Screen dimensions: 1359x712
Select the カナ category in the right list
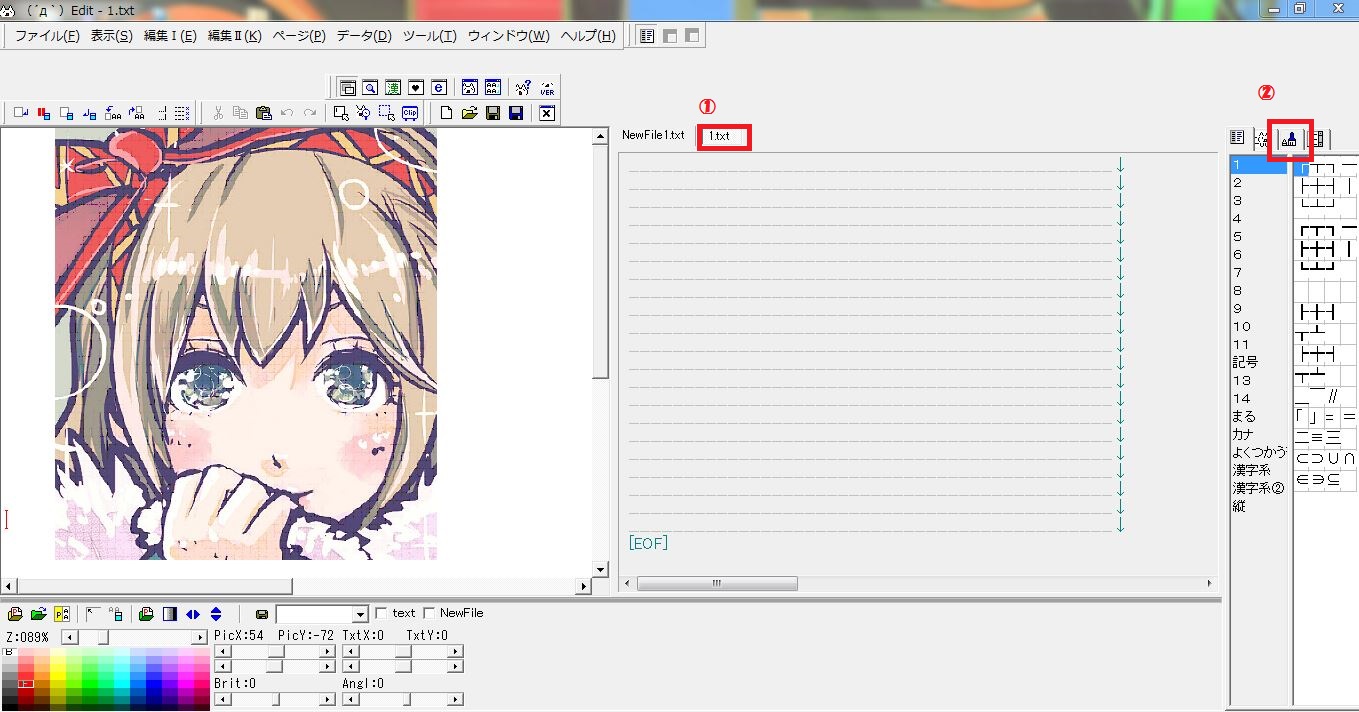click(1243, 434)
